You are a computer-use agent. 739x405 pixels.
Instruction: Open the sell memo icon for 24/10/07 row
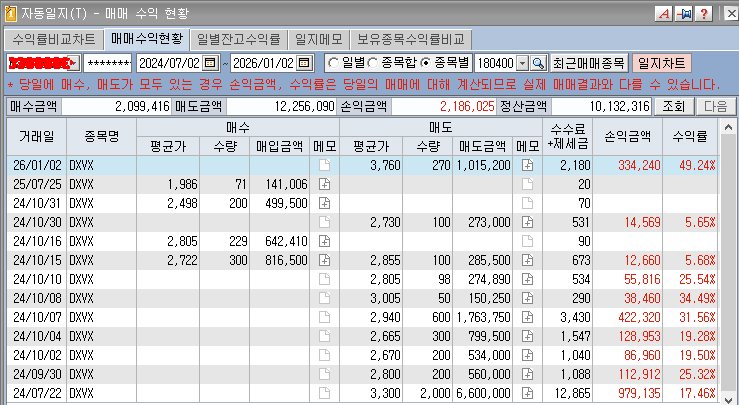coord(527,317)
